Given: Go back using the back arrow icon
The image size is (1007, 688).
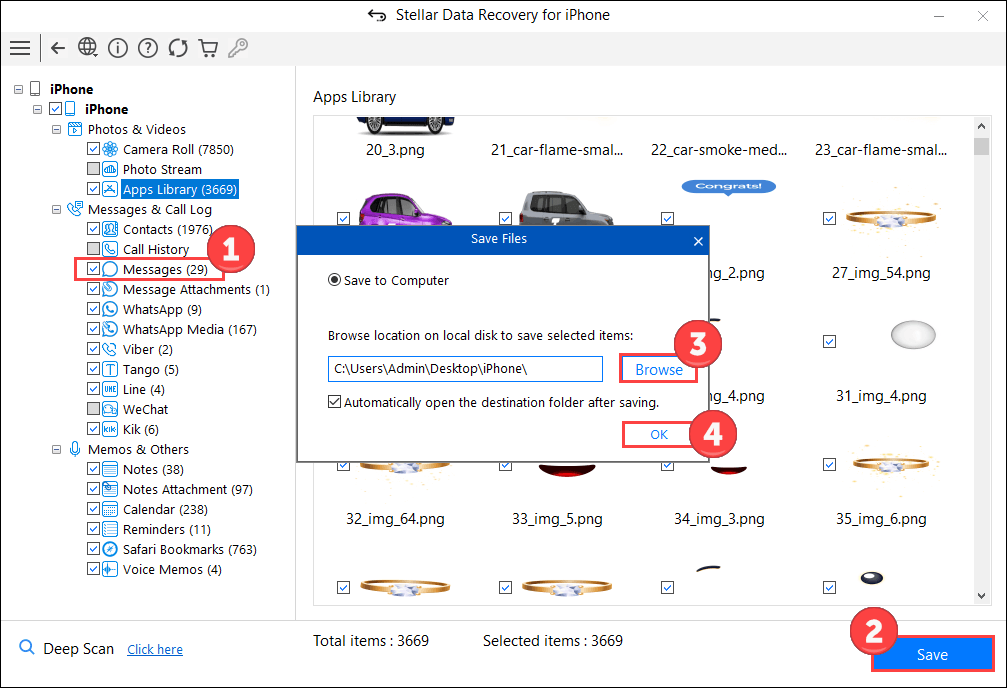Looking at the screenshot, I should point(58,48).
